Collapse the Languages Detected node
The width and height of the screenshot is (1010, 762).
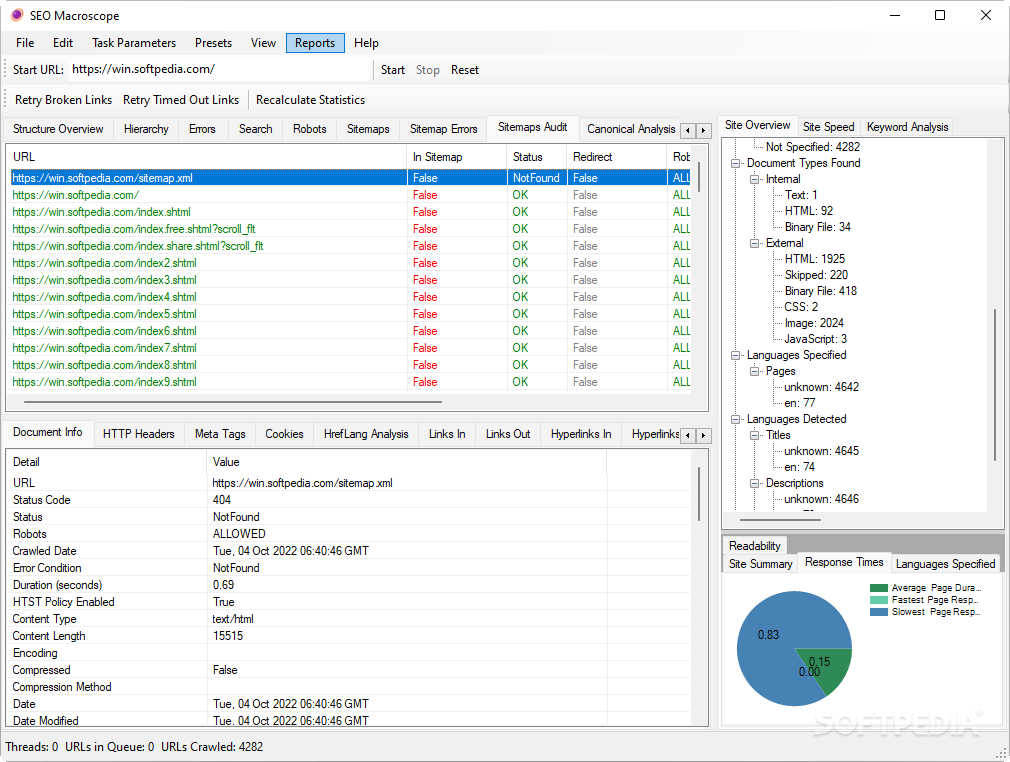click(x=735, y=419)
